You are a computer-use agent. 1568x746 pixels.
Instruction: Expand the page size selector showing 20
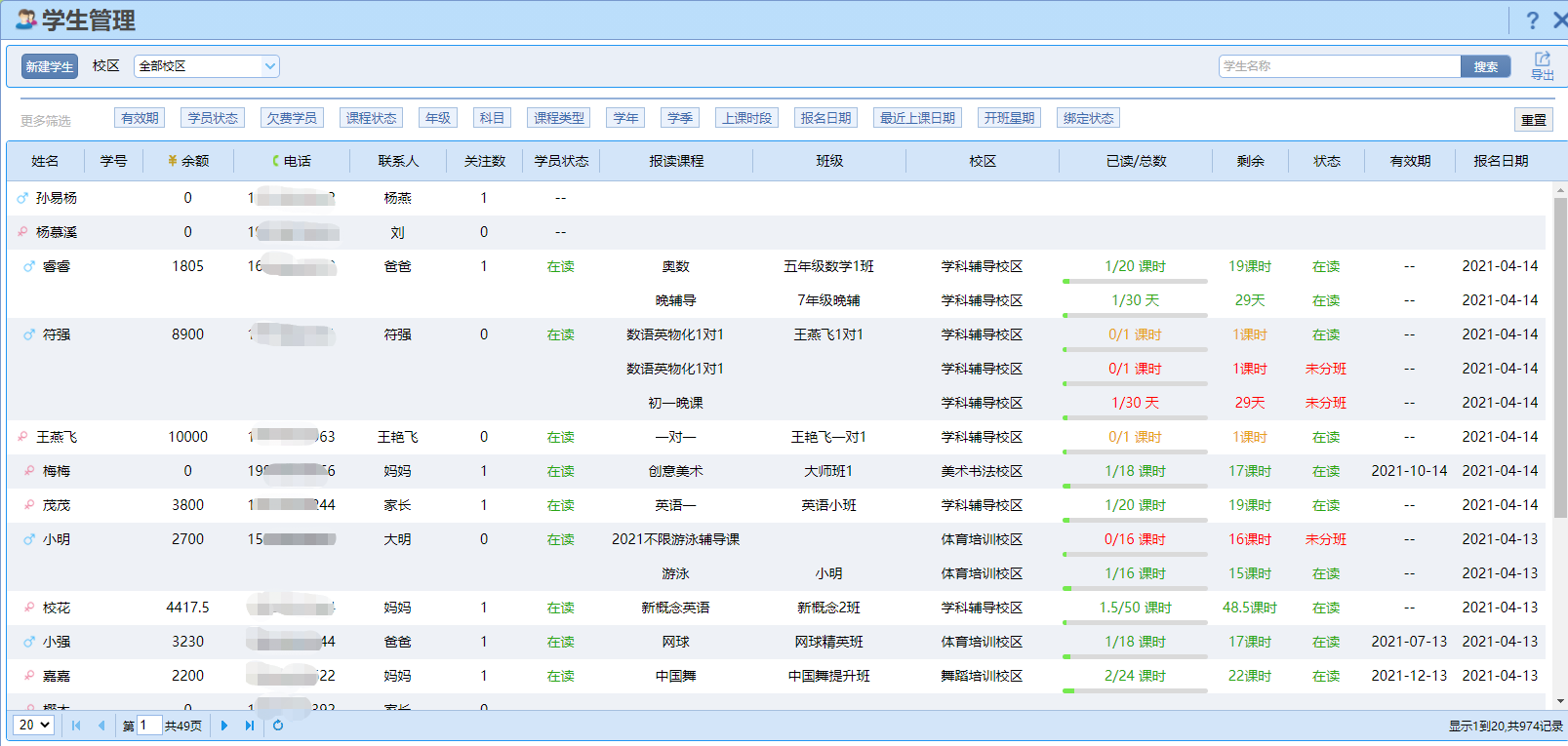coord(33,726)
